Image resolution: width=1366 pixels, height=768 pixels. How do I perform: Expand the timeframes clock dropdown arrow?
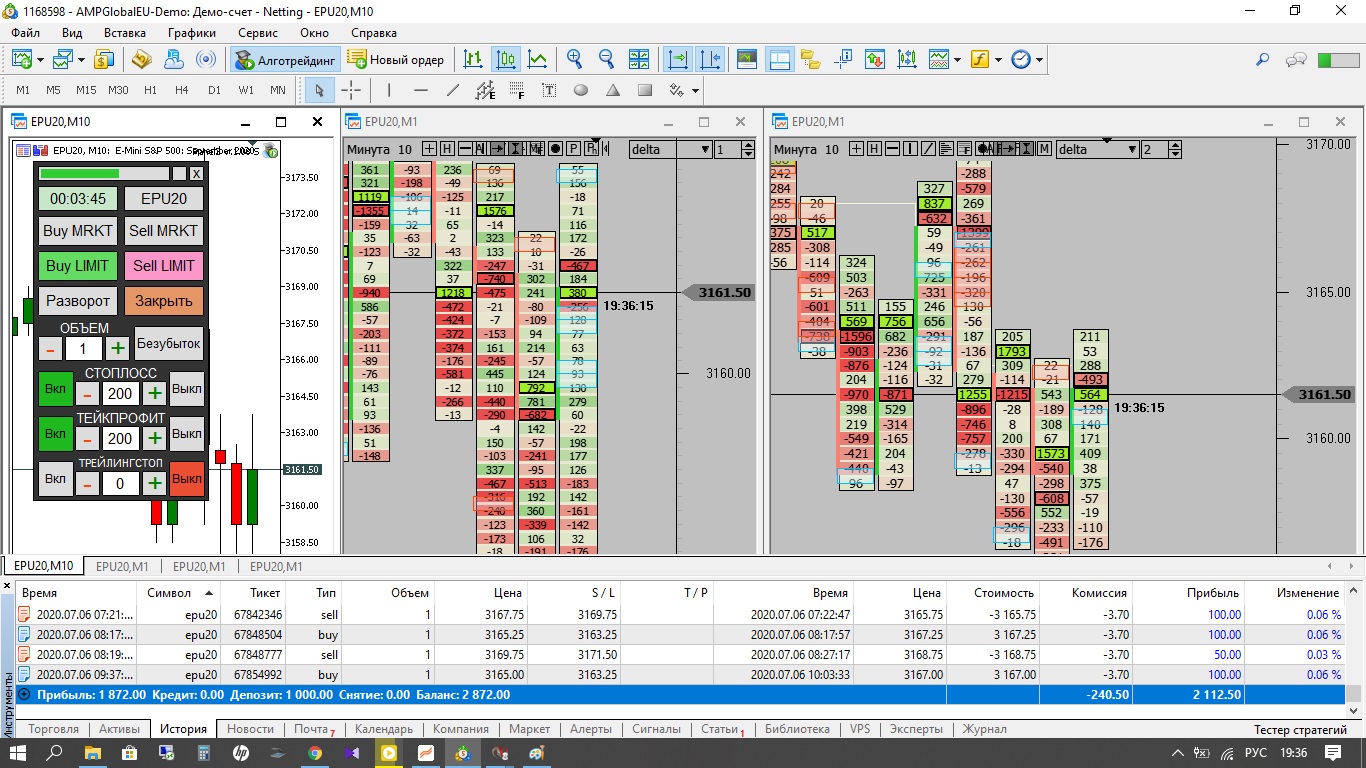1040,59
